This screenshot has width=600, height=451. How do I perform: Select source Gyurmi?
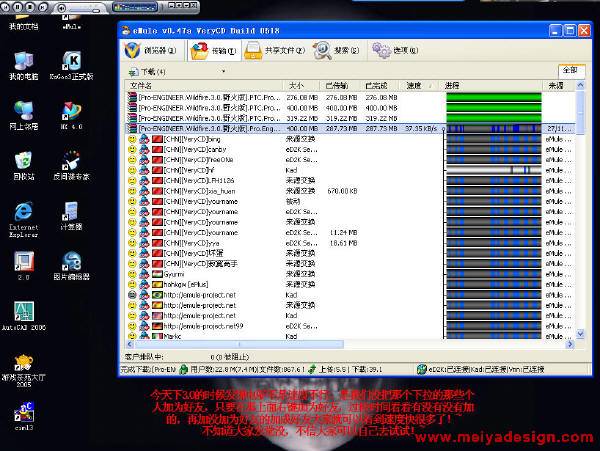pyautogui.click(x=351, y=274)
